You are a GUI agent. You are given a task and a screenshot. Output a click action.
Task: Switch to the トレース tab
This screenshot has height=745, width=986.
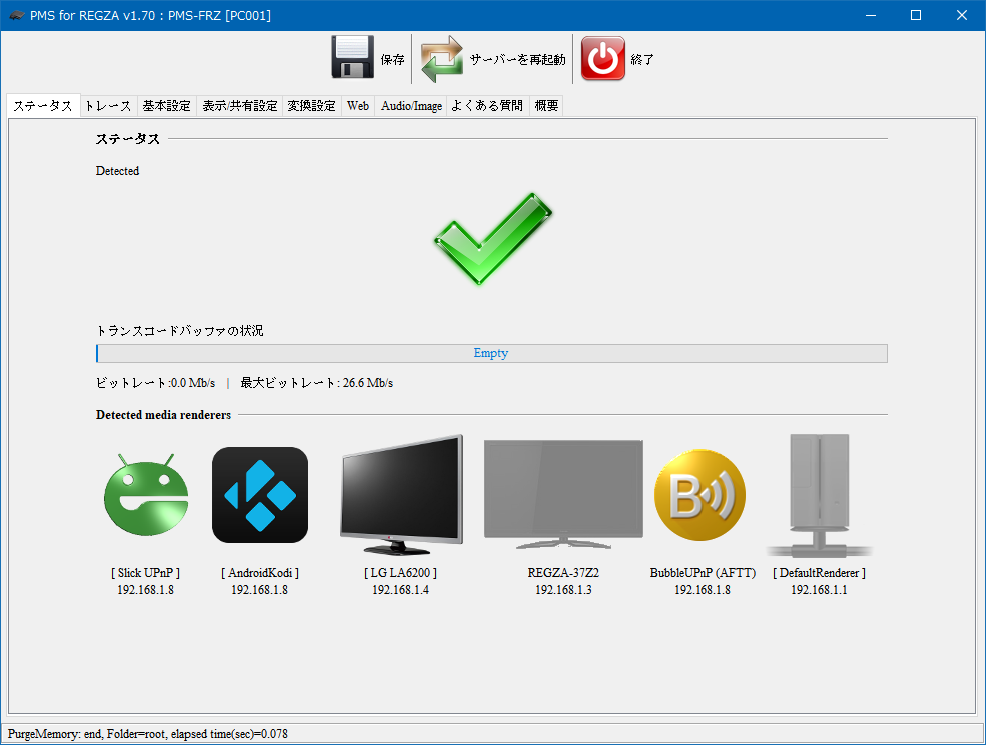(x=107, y=106)
